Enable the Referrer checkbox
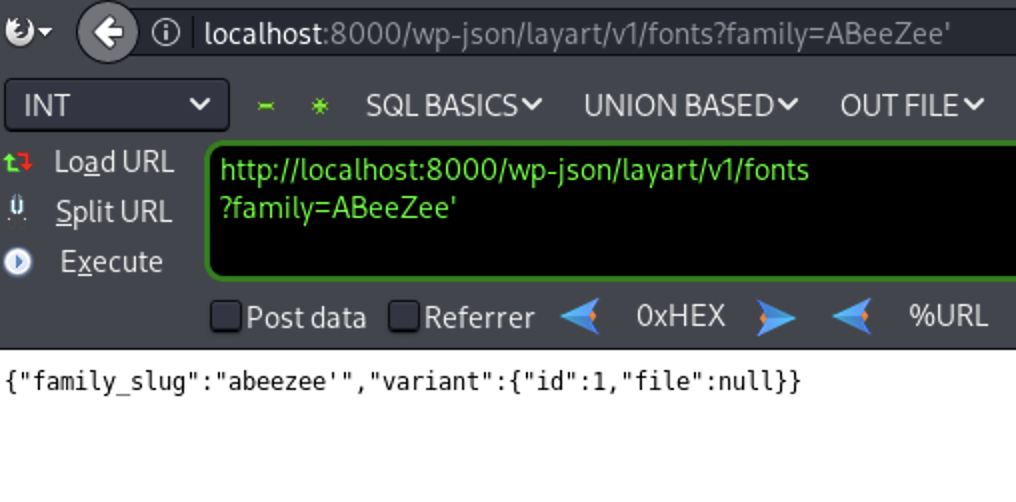The image size is (1016, 502). pyautogui.click(x=403, y=317)
